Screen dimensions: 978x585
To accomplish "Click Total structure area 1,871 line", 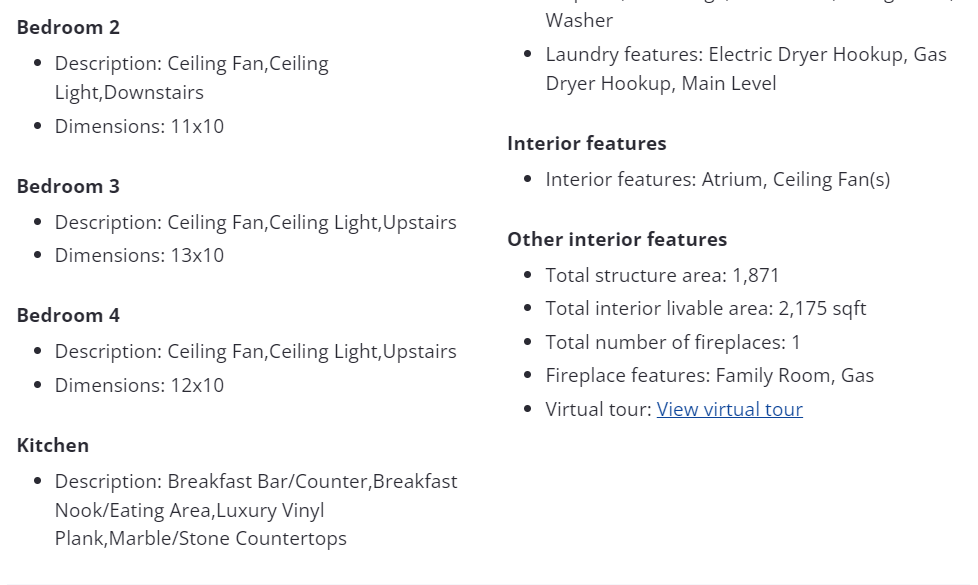I will (662, 275).
